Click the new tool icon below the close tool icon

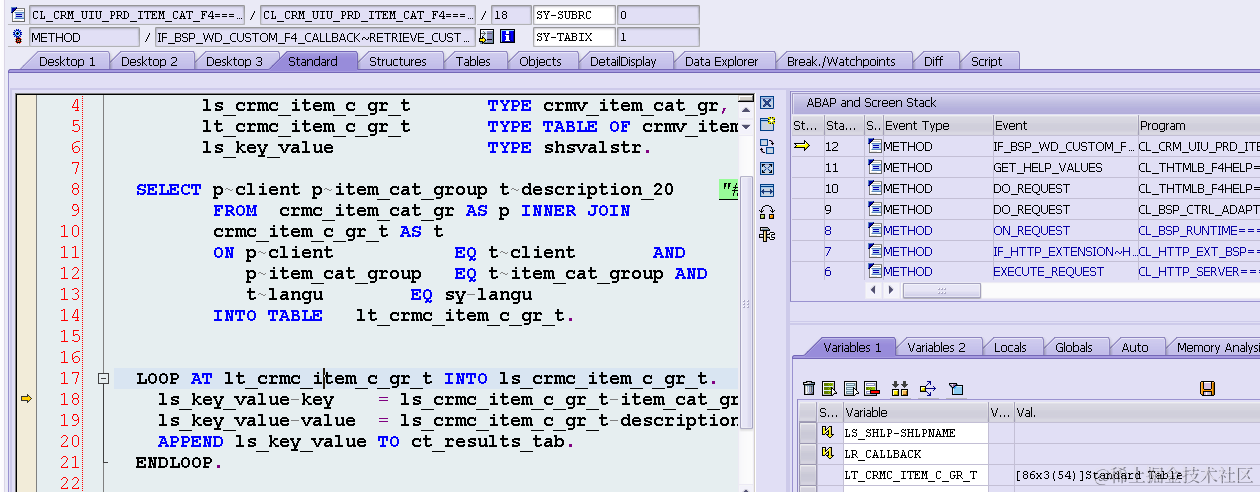pyautogui.click(x=767, y=124)
